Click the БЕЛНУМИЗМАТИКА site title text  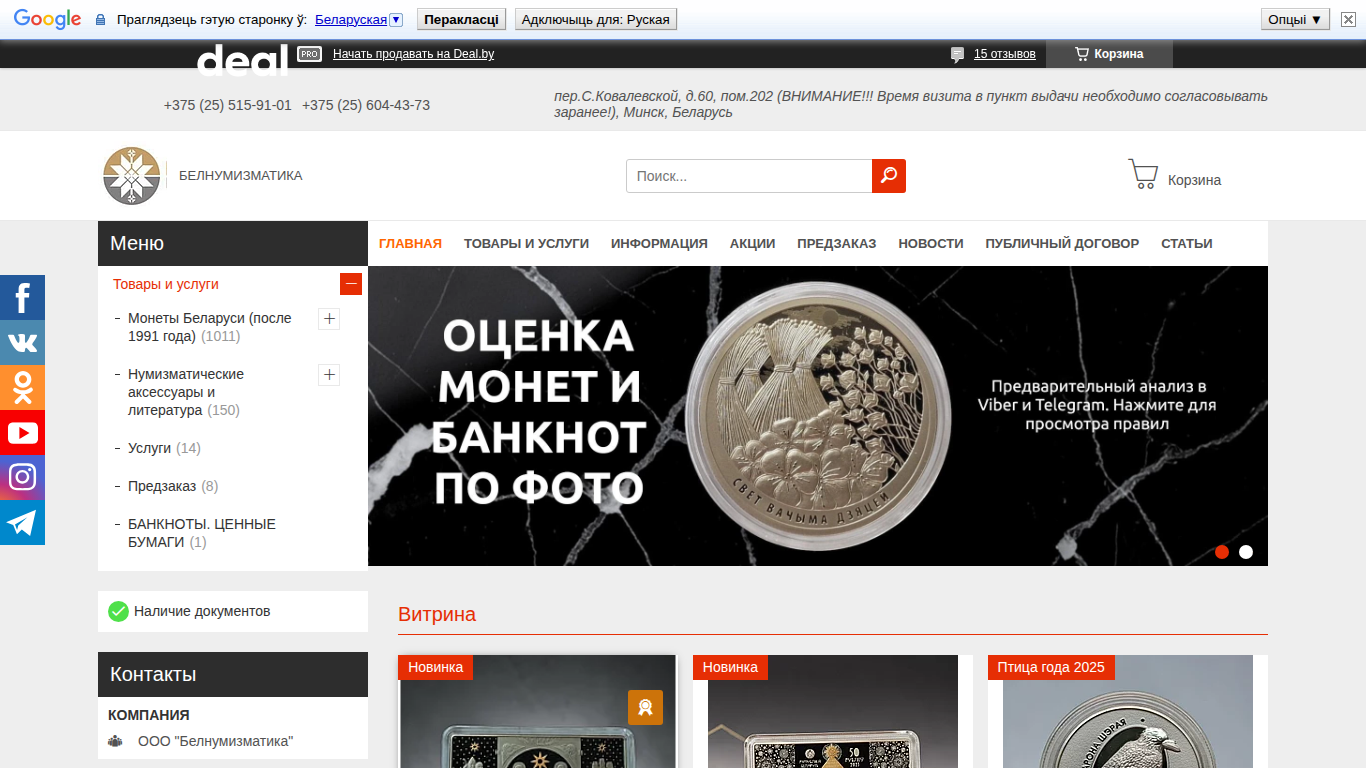241,176
